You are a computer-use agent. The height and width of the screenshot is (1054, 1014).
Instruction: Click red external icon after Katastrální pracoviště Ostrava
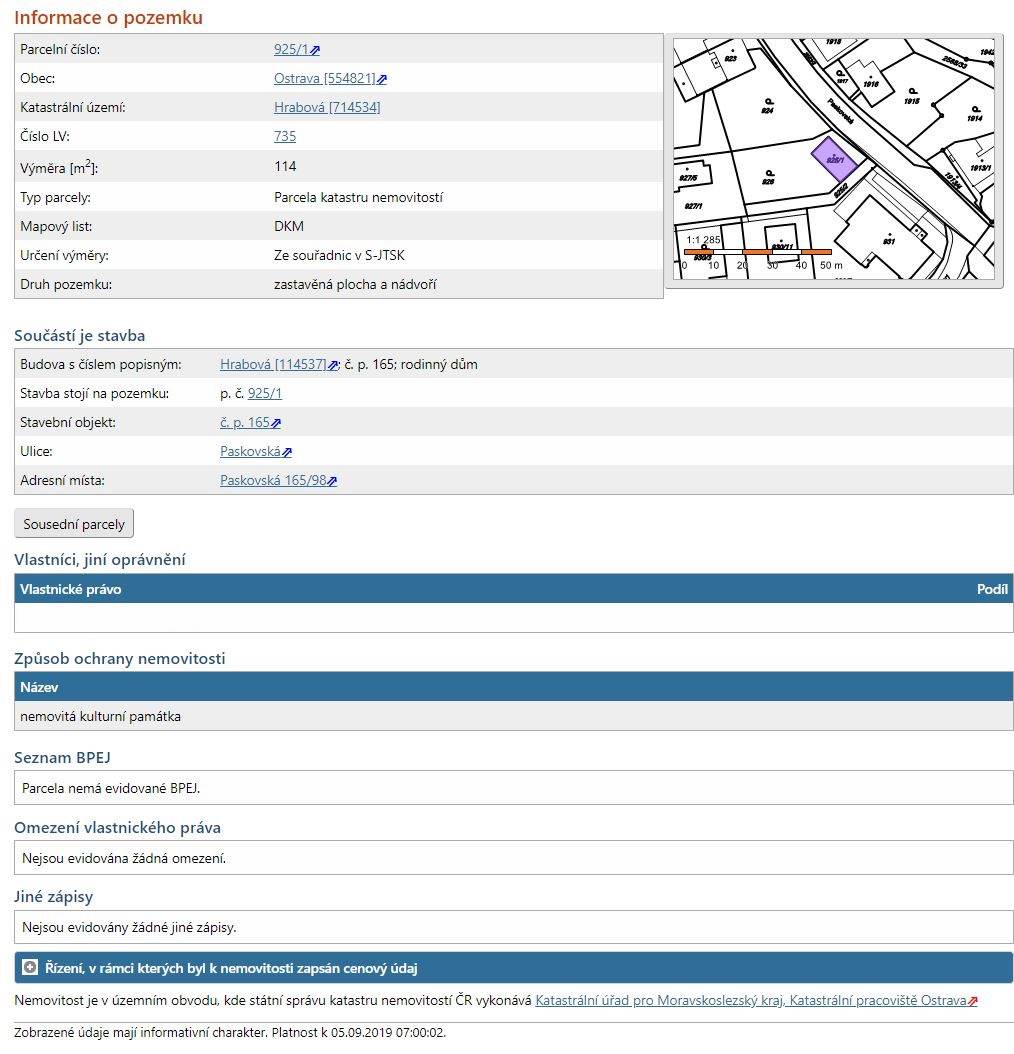(x=972, y=1001)
